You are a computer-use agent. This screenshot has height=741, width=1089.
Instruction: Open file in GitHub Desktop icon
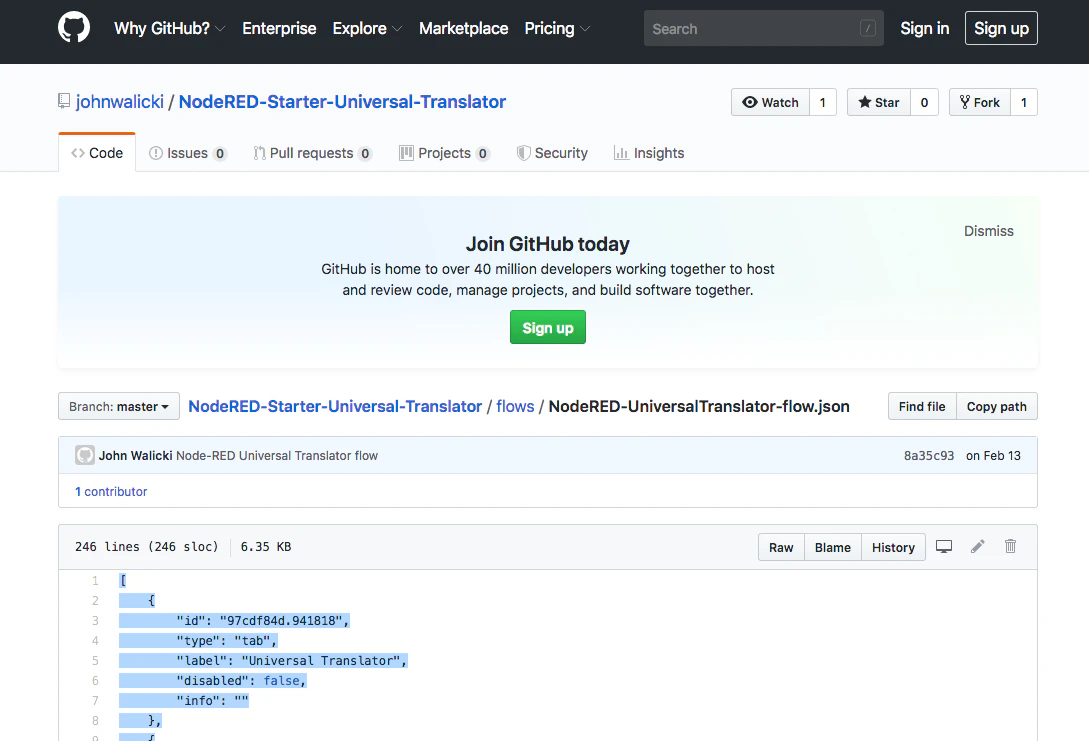[x=944, y=547]
